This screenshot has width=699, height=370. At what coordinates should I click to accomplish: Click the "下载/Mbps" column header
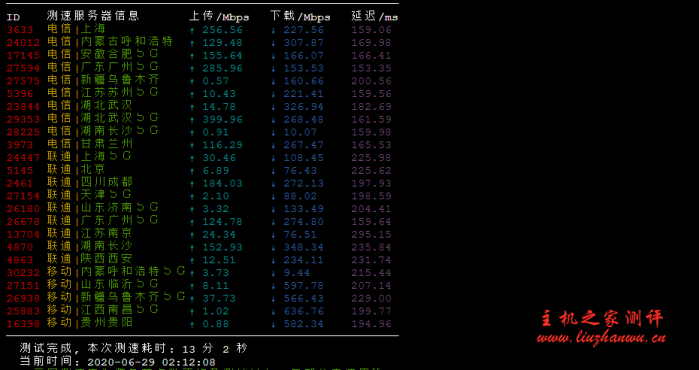click(x=300, y=16)
